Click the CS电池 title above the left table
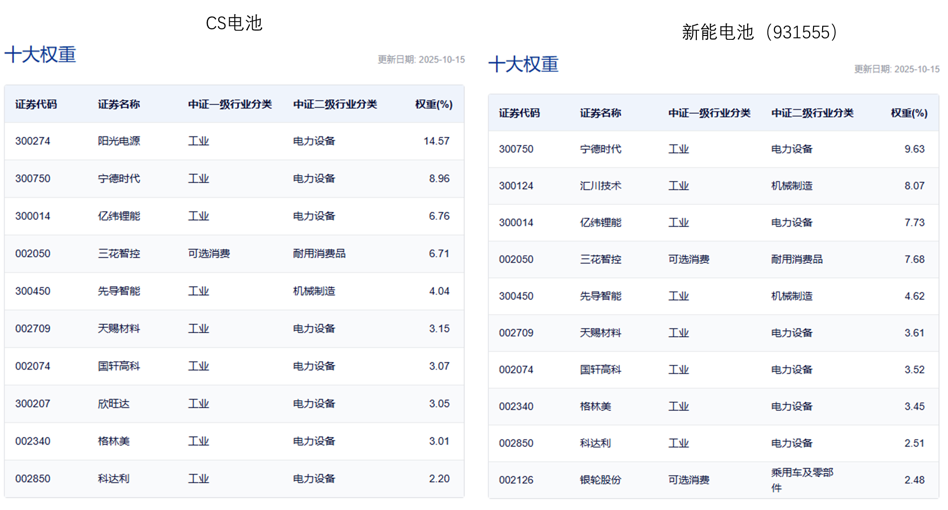This screenshot has width=948, height=510. 234,22
